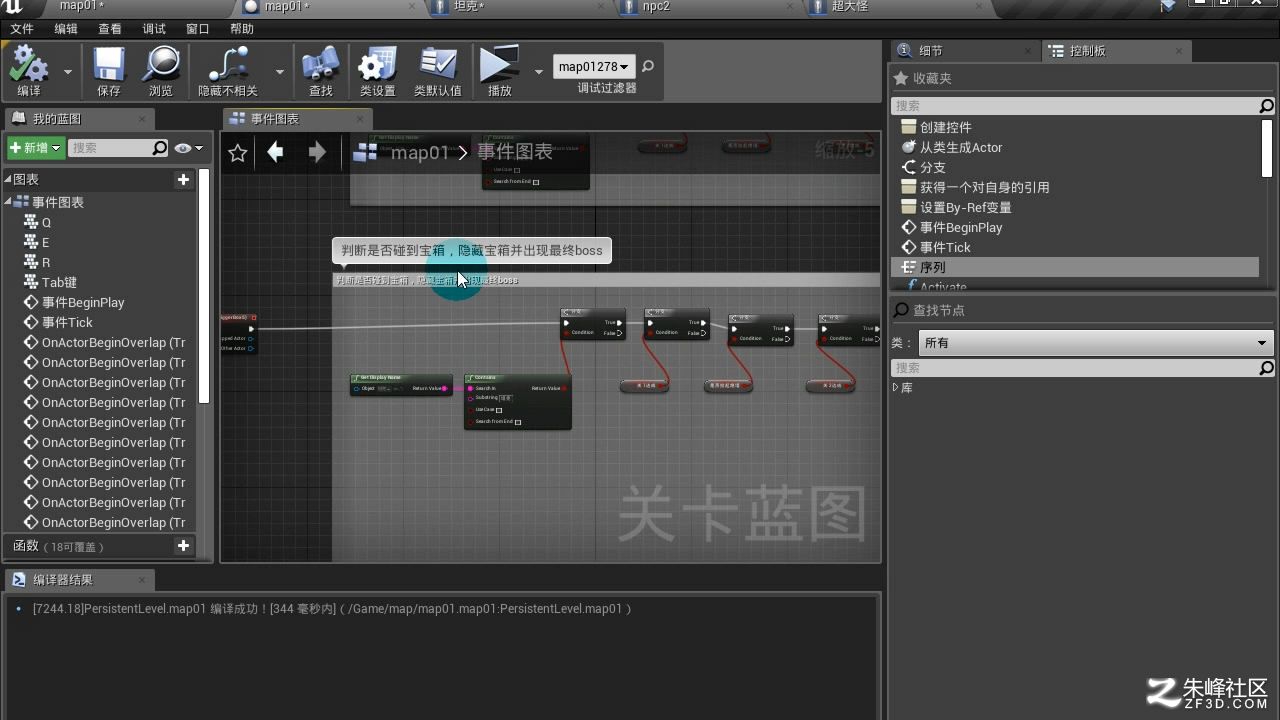Toggle 隐藏不相关 hide unrelated nodes
This screenshot has width=1280, height=720.
click(x=228, y=72)
